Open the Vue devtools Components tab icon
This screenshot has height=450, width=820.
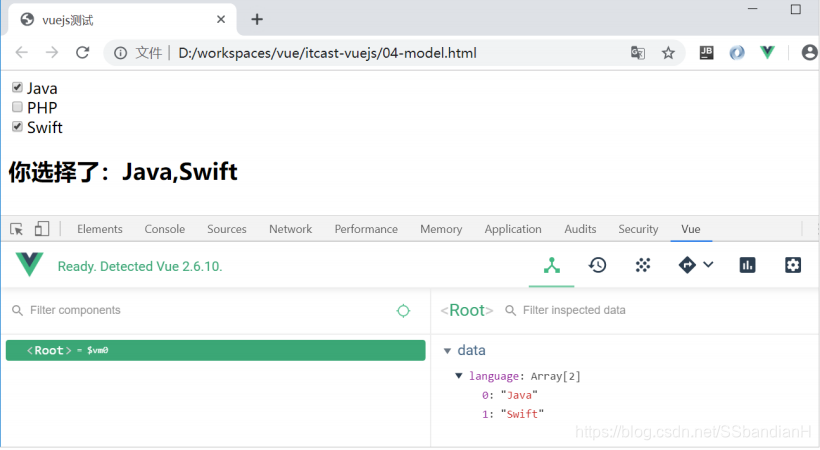tap(551, 265)
